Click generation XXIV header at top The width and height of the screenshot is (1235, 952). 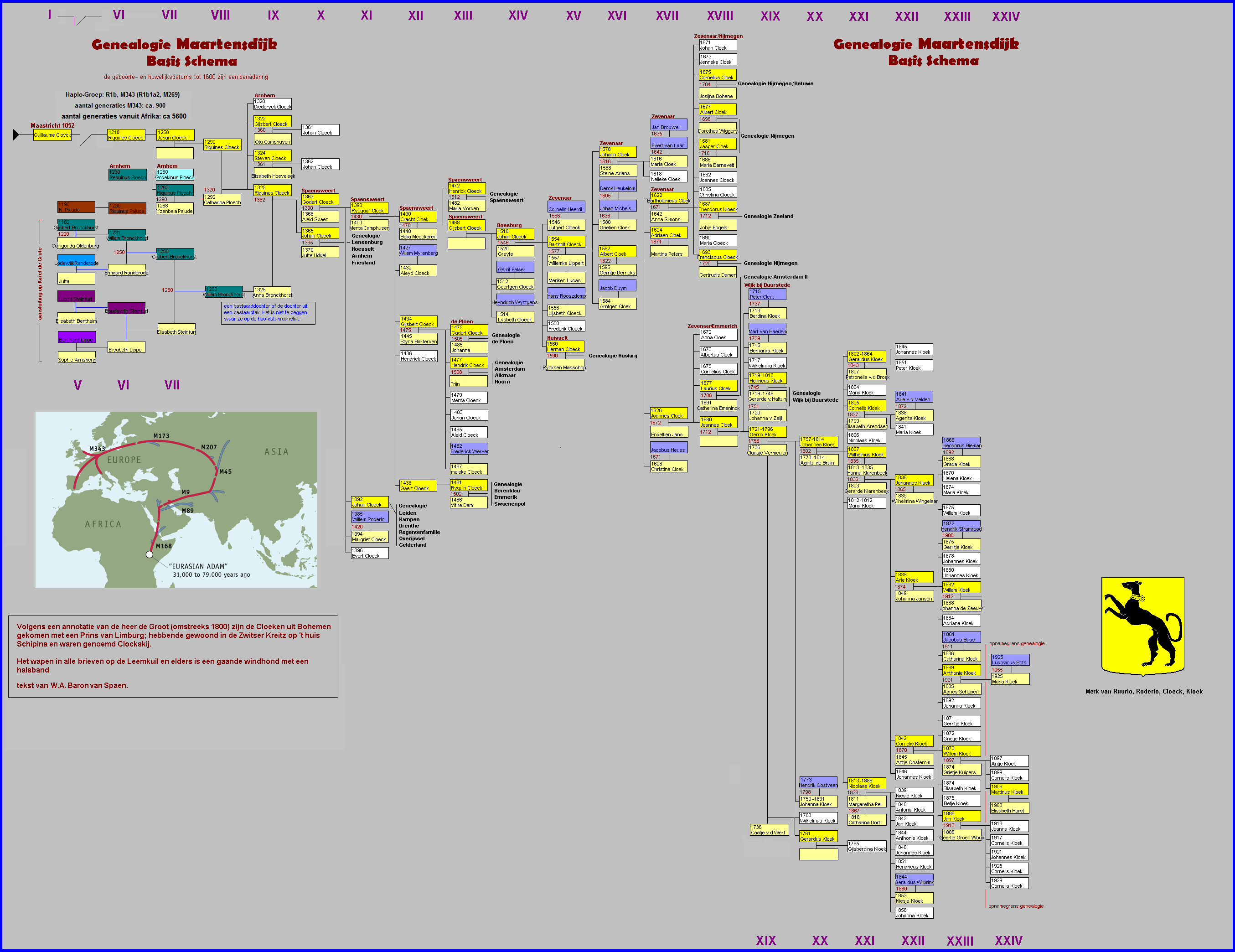coord(1005,17)
